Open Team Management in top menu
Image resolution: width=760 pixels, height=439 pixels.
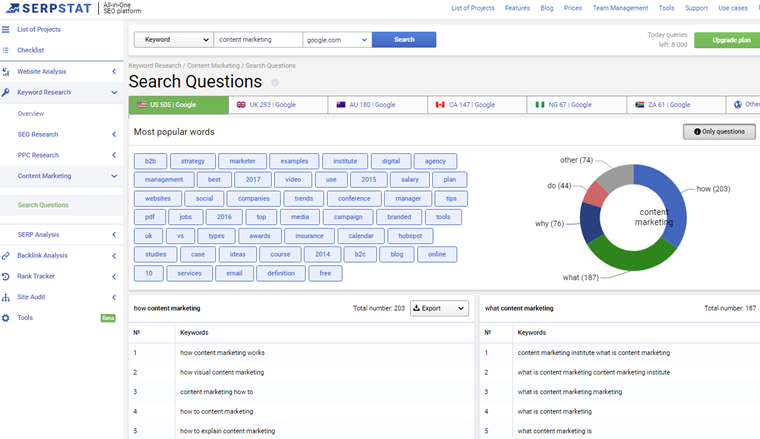[618, 8]
